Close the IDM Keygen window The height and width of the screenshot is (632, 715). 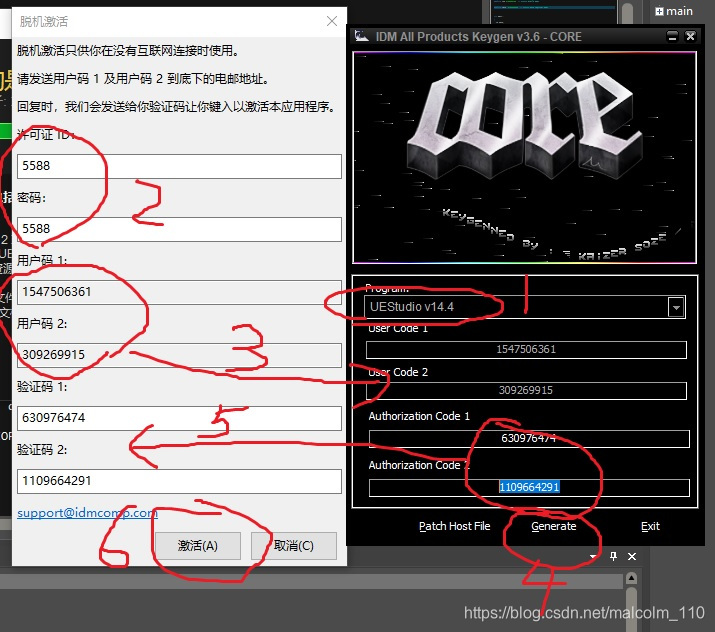pos(690,36)
